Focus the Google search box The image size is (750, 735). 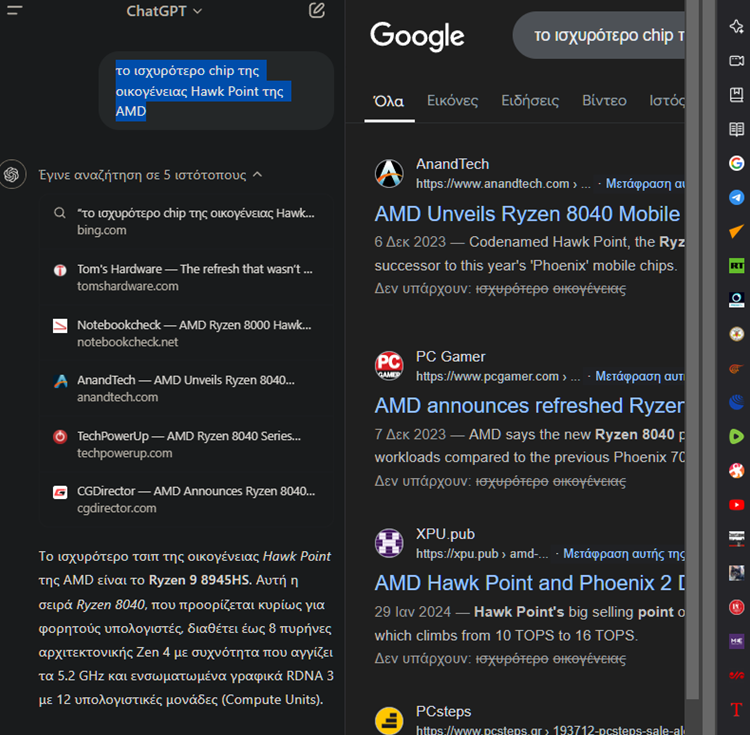599,35
